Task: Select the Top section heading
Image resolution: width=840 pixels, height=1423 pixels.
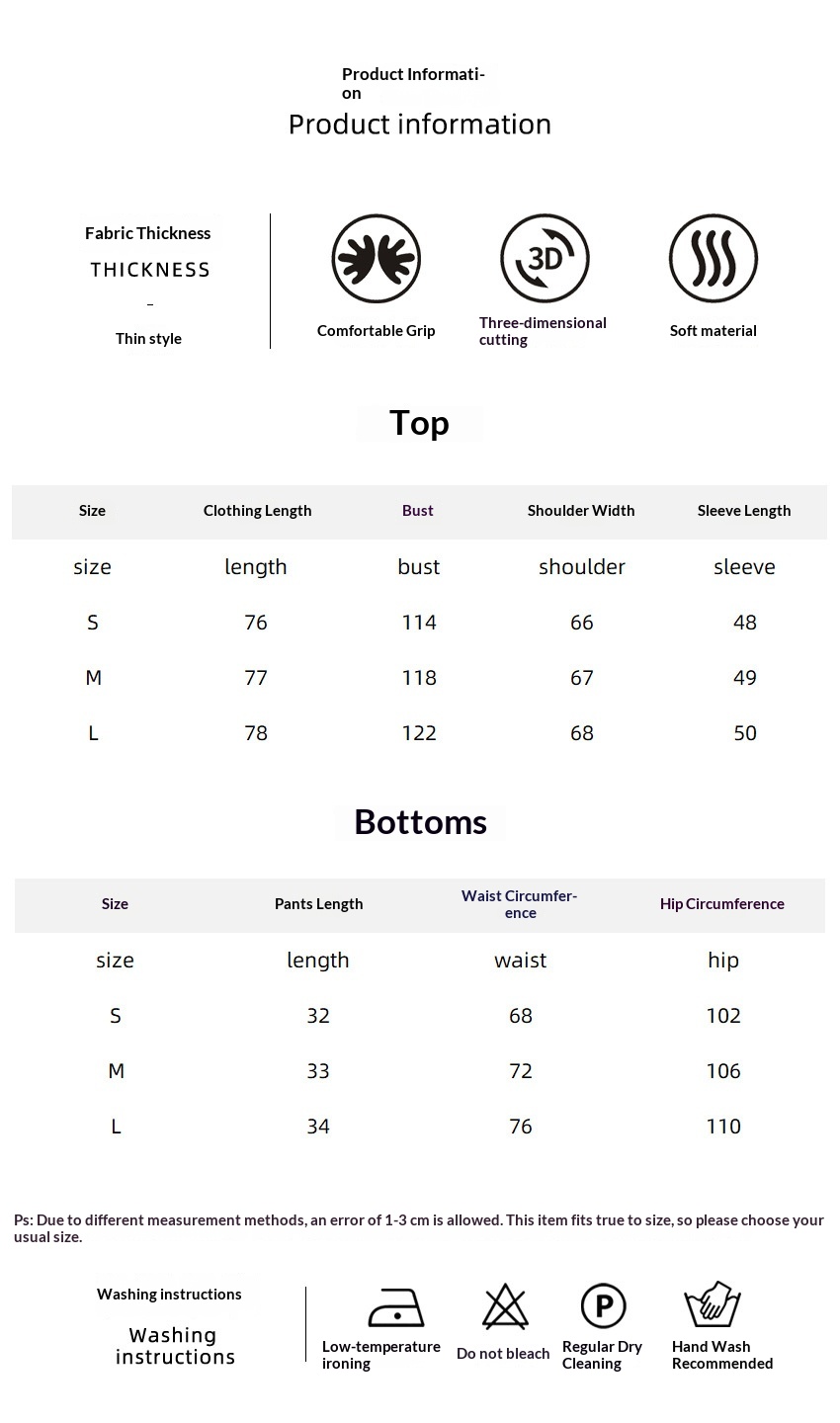Action: [x=419, y=423]
